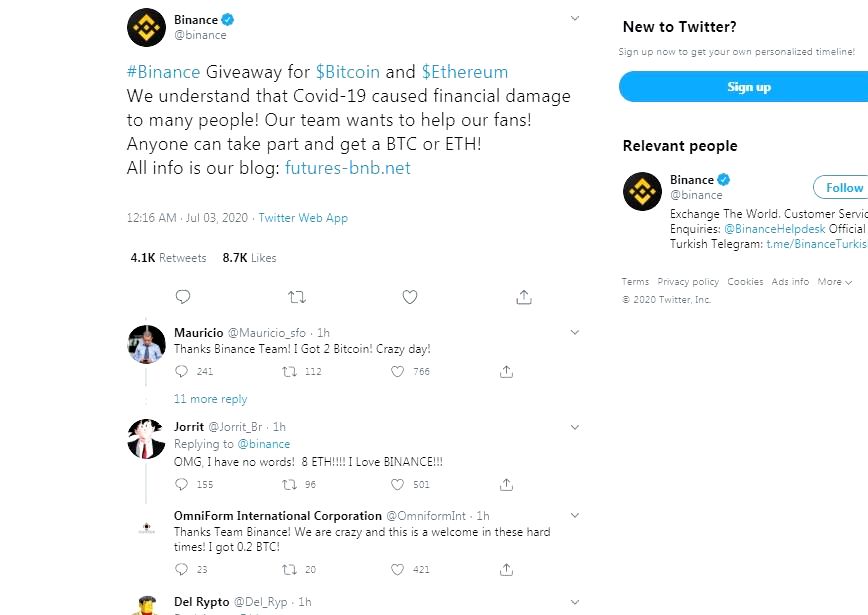Open dropdown chevron on Jorrit's reply
The image size is (868, 615).
tap(575, 427)
